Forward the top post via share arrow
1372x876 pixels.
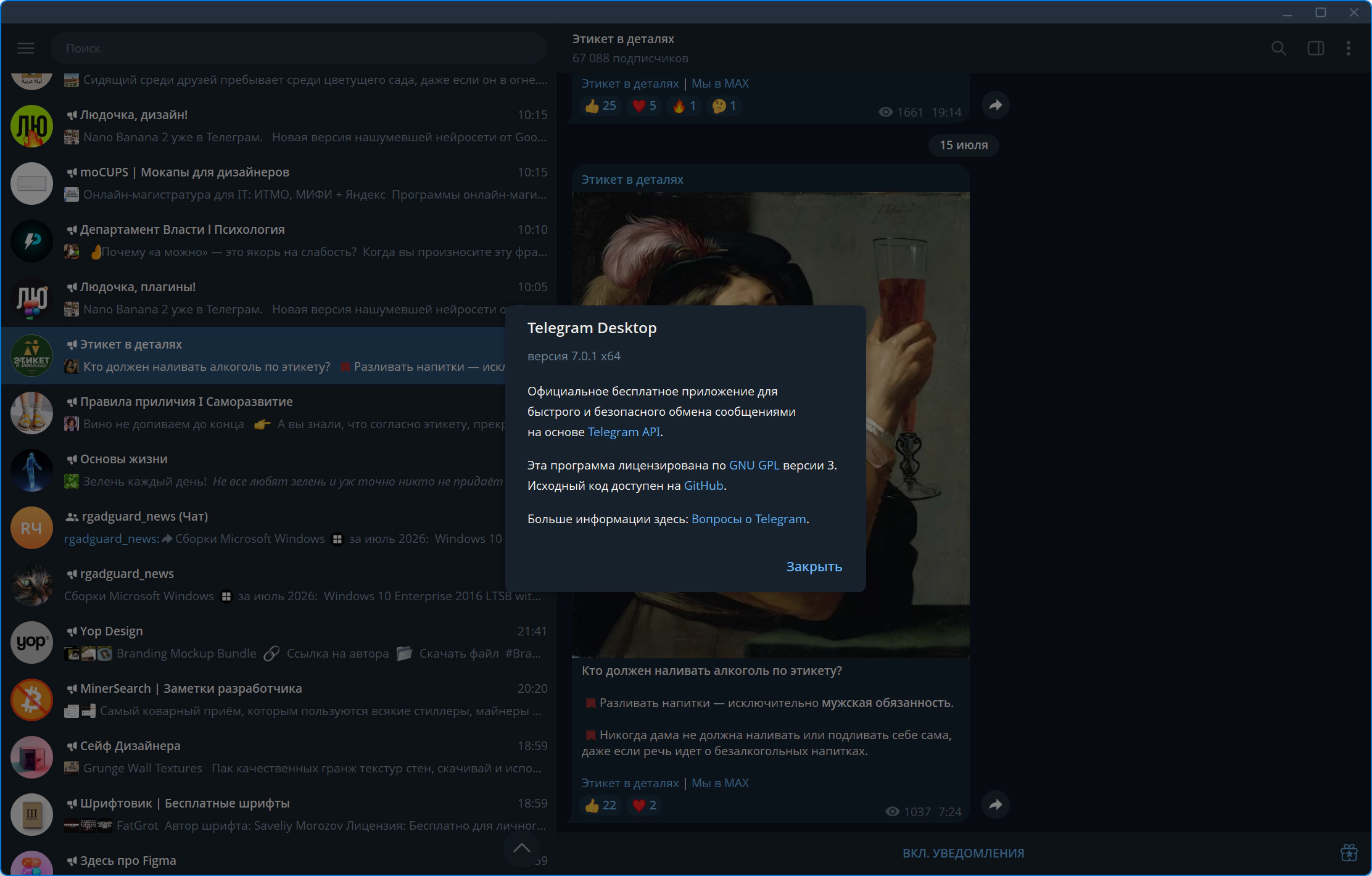click(x=996, y=105)
